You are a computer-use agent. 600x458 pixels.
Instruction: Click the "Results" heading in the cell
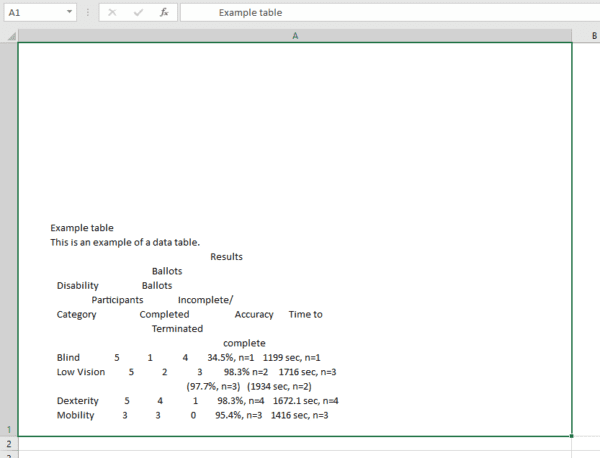tap(226, 257)
